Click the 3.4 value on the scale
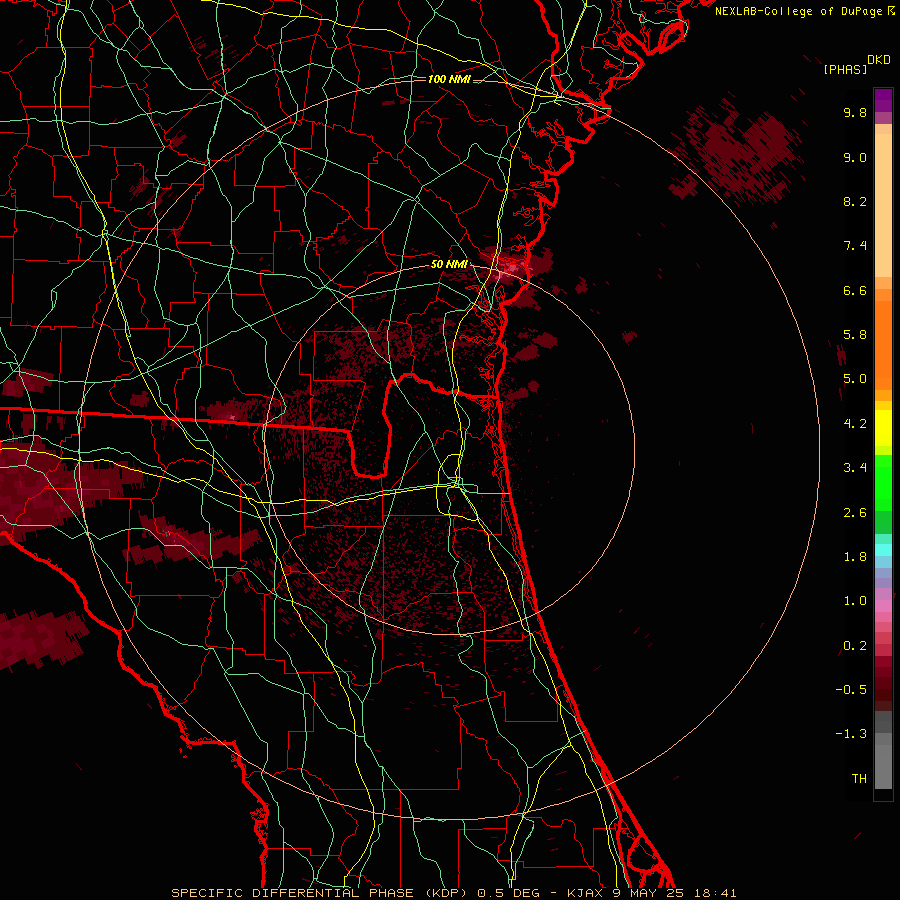This screenshot has height=900, width=900. point(855,468)
